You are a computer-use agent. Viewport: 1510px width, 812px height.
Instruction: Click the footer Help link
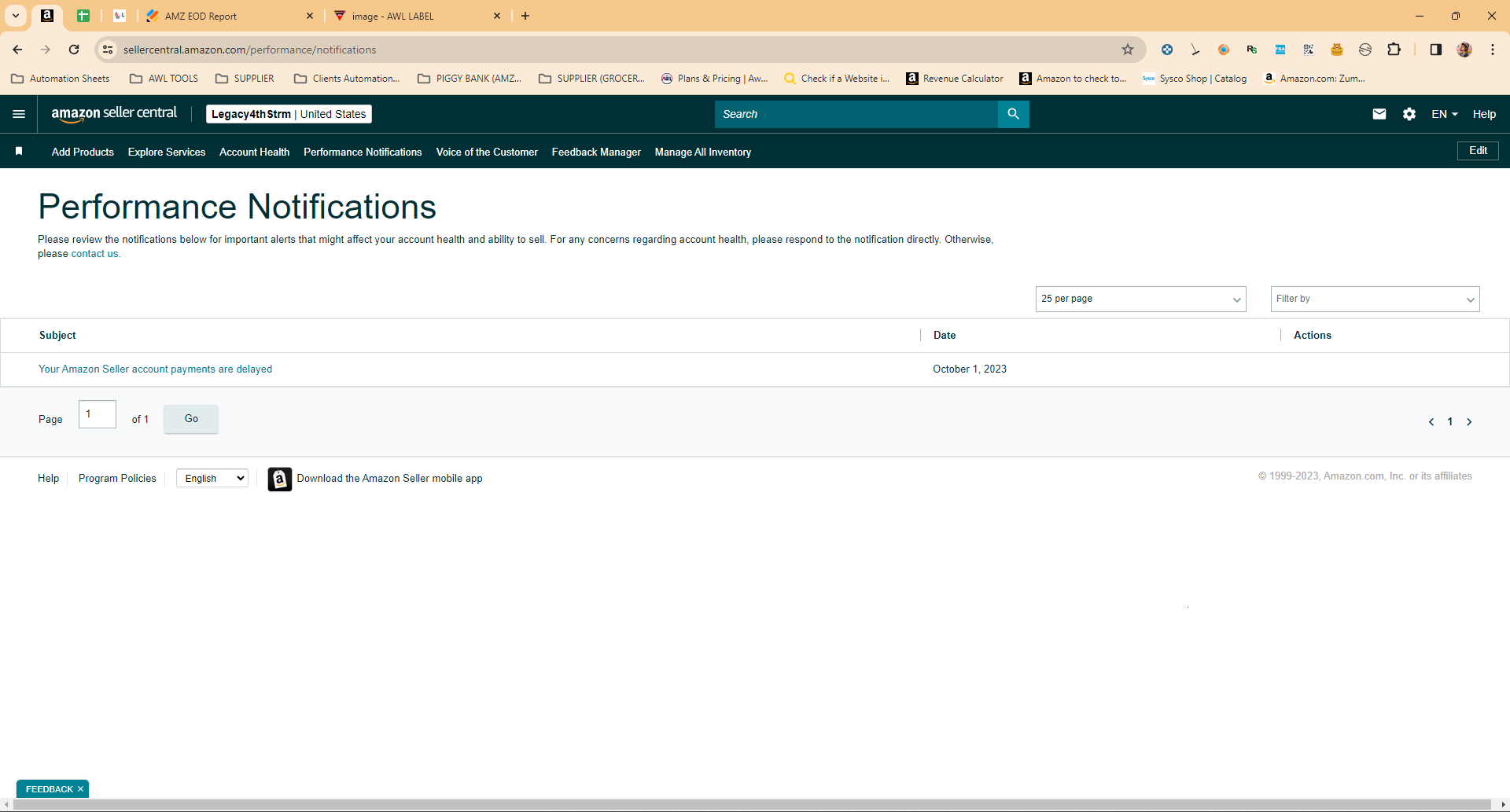point(48,478)
